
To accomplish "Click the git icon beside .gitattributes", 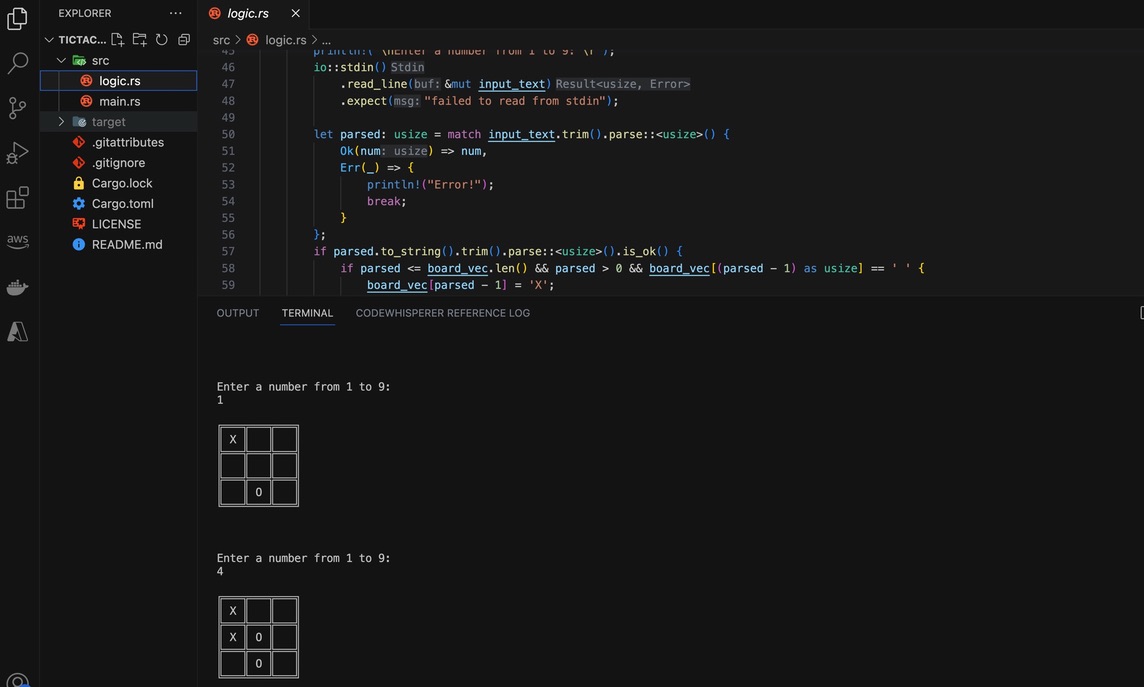I will tap(79, 142).
